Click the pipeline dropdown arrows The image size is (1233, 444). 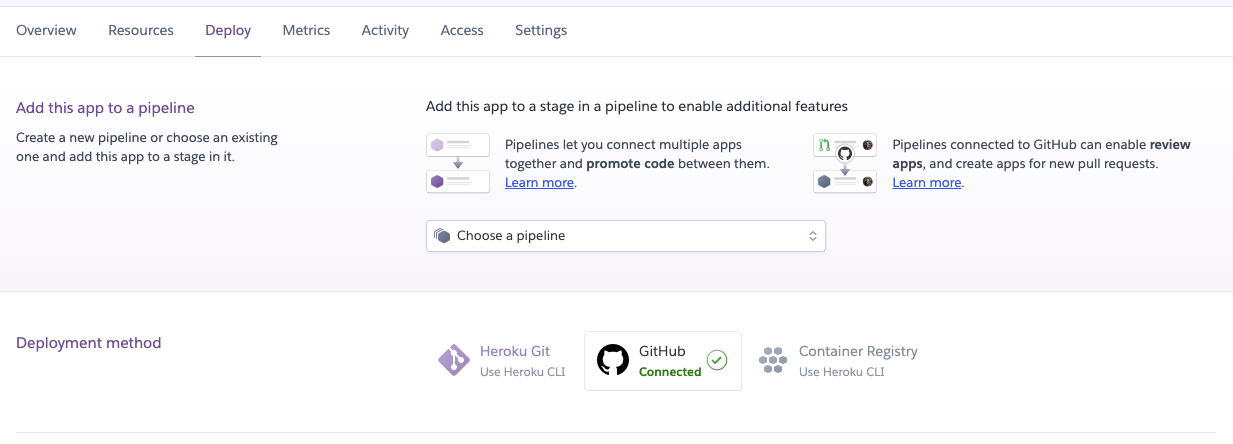point(813,236)
